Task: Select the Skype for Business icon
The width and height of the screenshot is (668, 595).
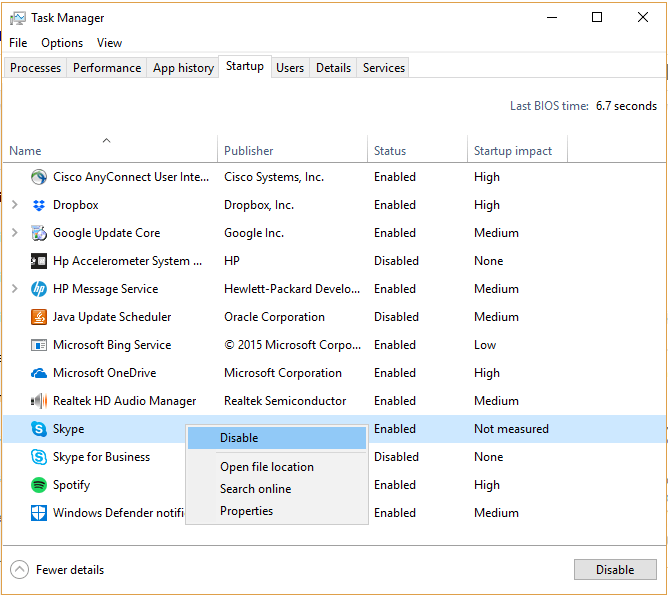Action: [39, 457]
